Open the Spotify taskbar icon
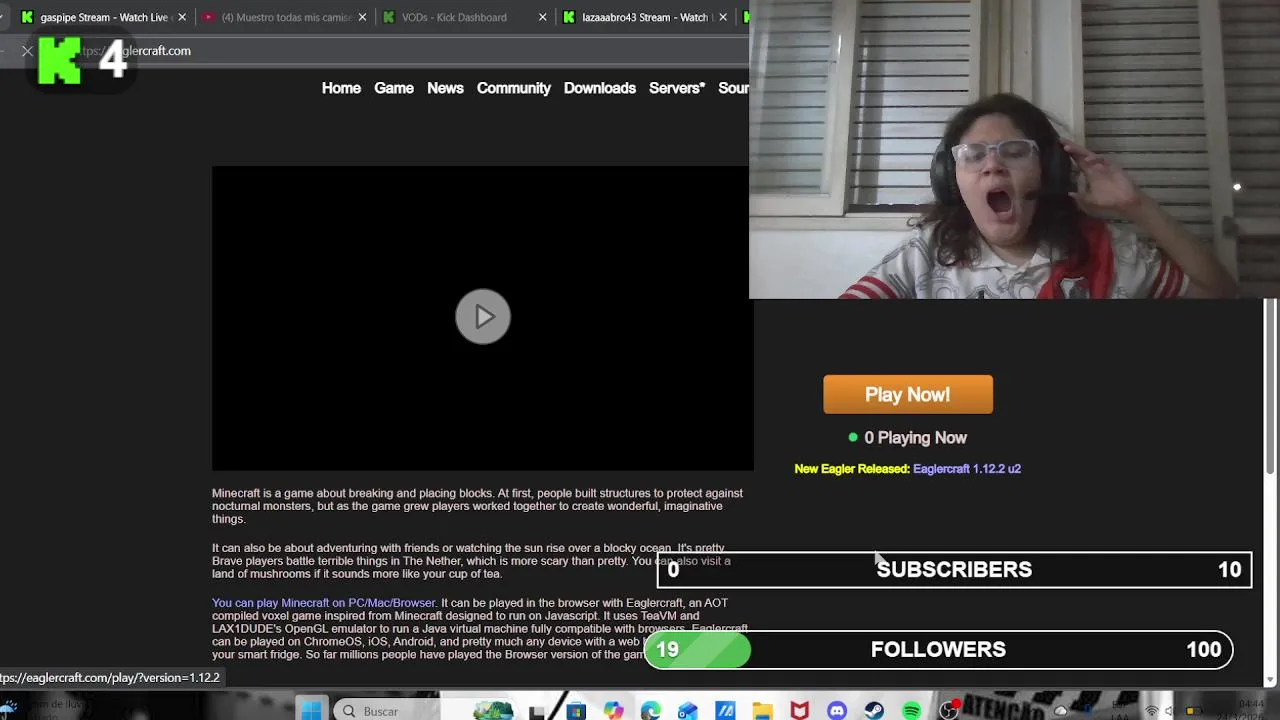1280x720 pixels. [x=912, y=711]
